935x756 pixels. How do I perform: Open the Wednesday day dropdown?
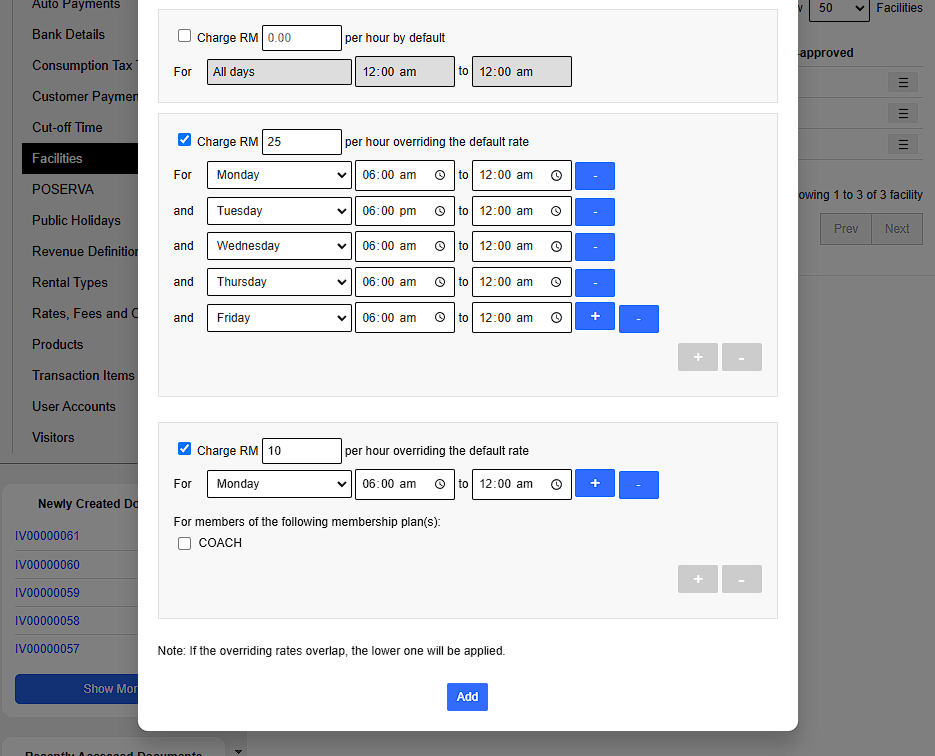coord(279,246)
